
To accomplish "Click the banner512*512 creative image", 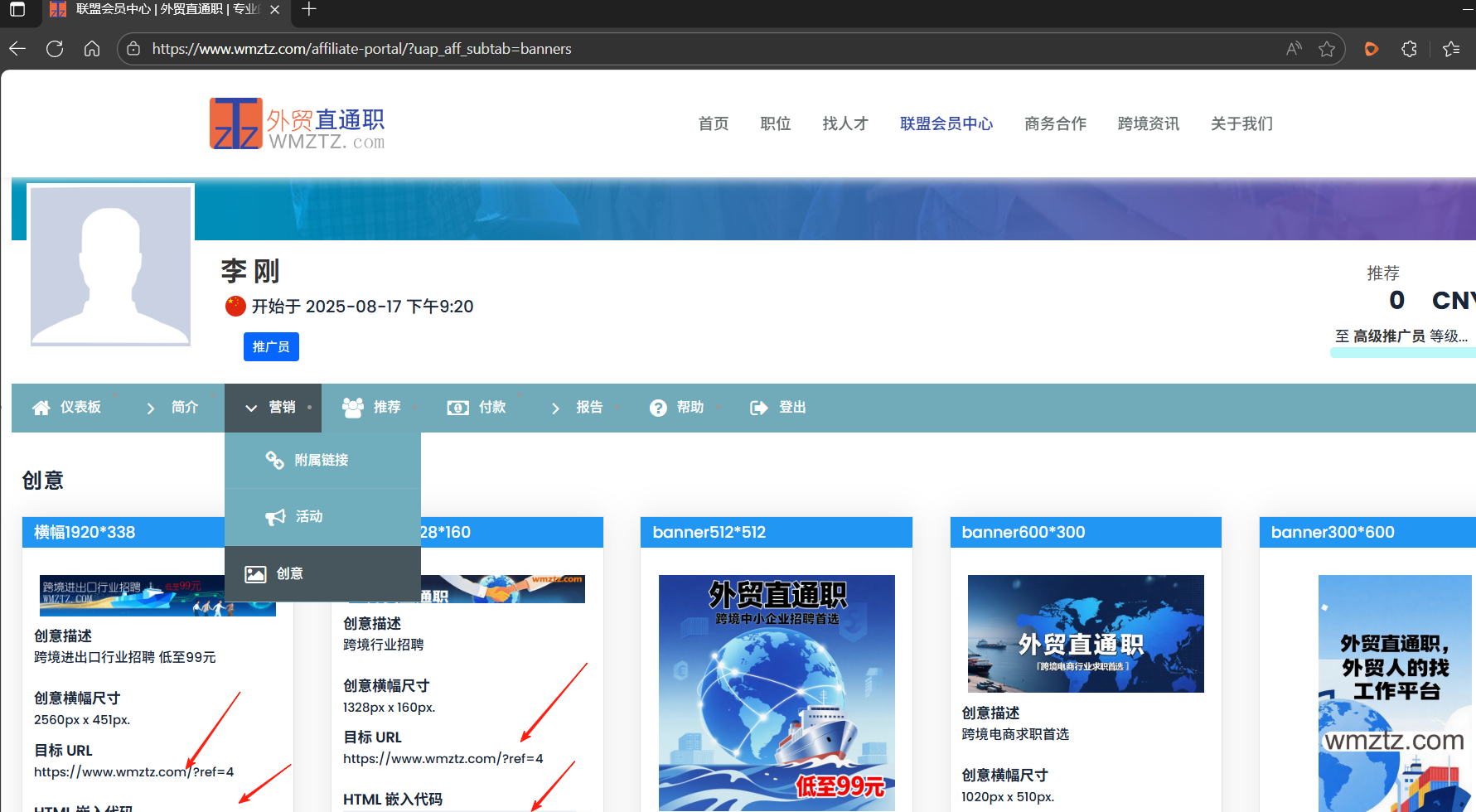I will [777, 693].
